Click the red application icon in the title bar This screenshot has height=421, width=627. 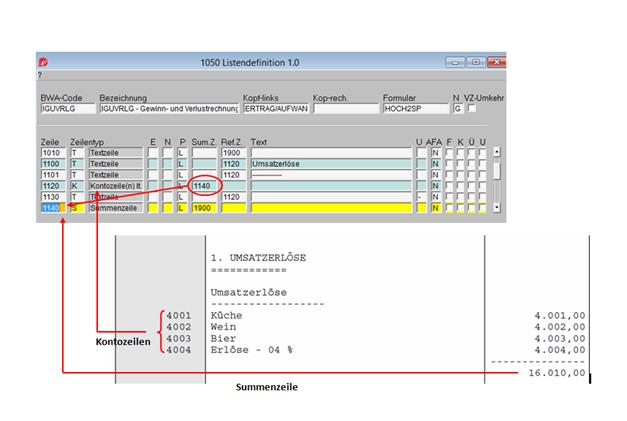43,62
